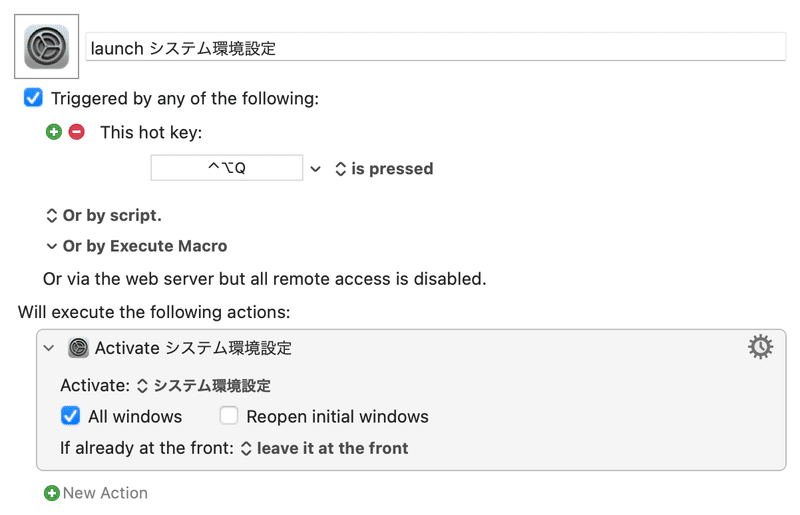The height and width of the screenshot is (515, 800).
Task: Enable Reopen initial windows checkbox
Action: [x=229, y=415]
